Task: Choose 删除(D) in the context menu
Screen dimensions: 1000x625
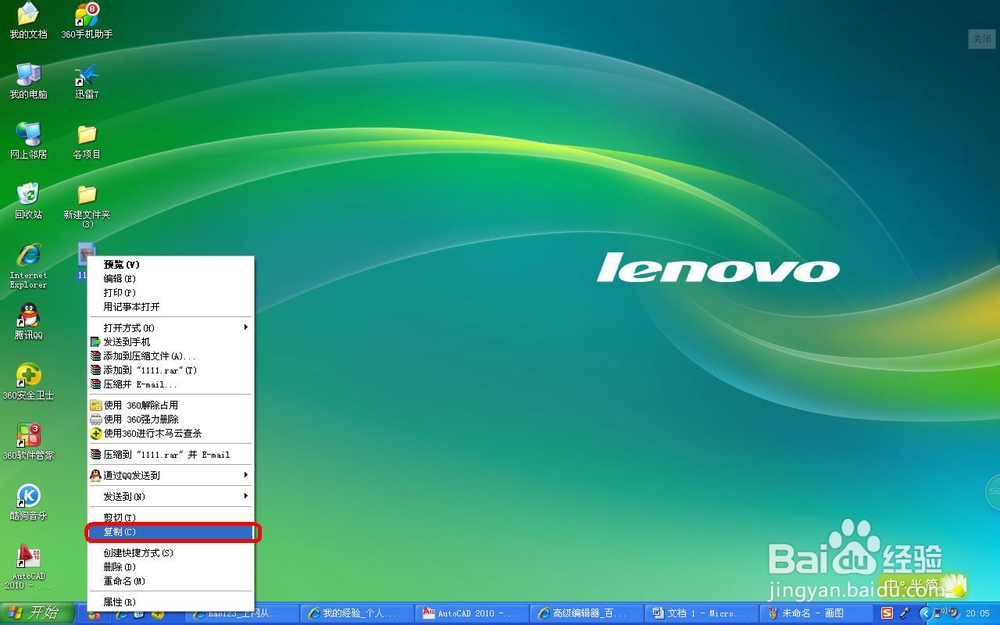Action: (x=170, y=566)
